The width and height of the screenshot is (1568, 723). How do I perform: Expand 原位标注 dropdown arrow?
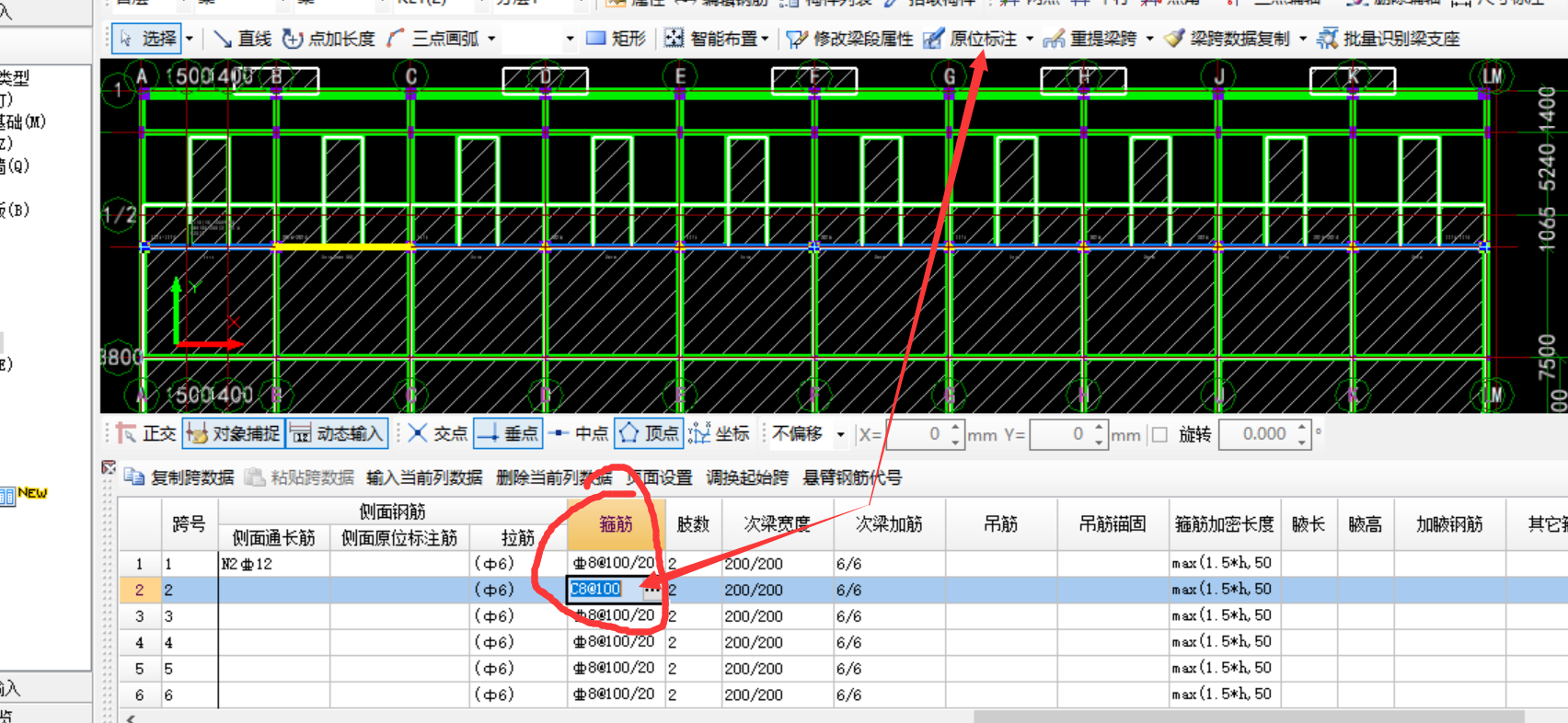(x=1029, y=39)
